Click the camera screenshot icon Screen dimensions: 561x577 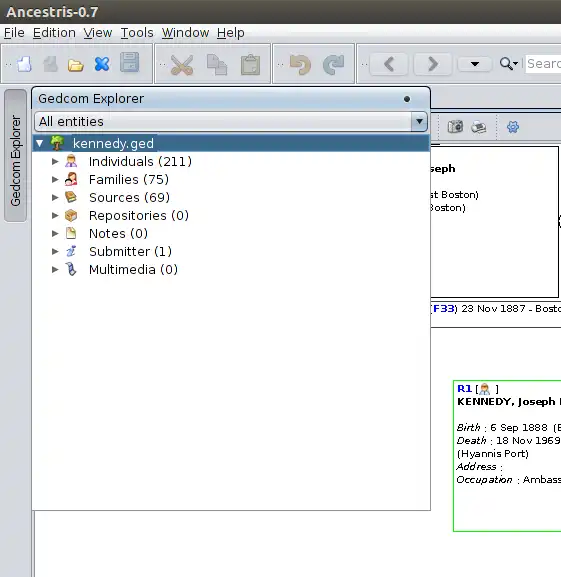click(x=455, y=127)
